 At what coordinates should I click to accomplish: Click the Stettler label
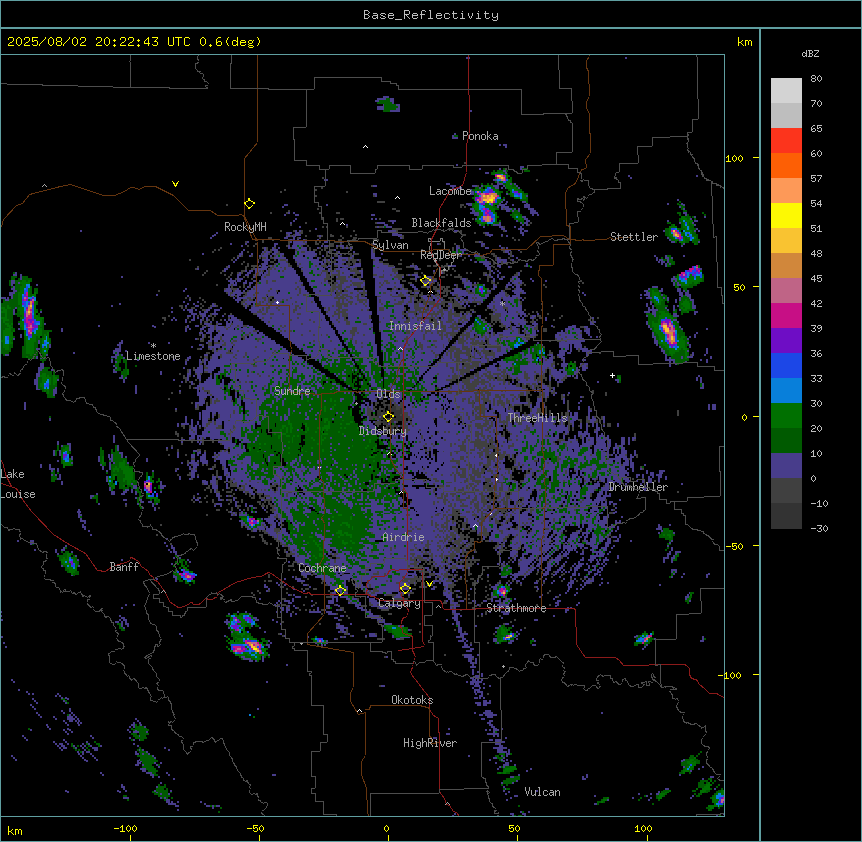click(634, 237)
